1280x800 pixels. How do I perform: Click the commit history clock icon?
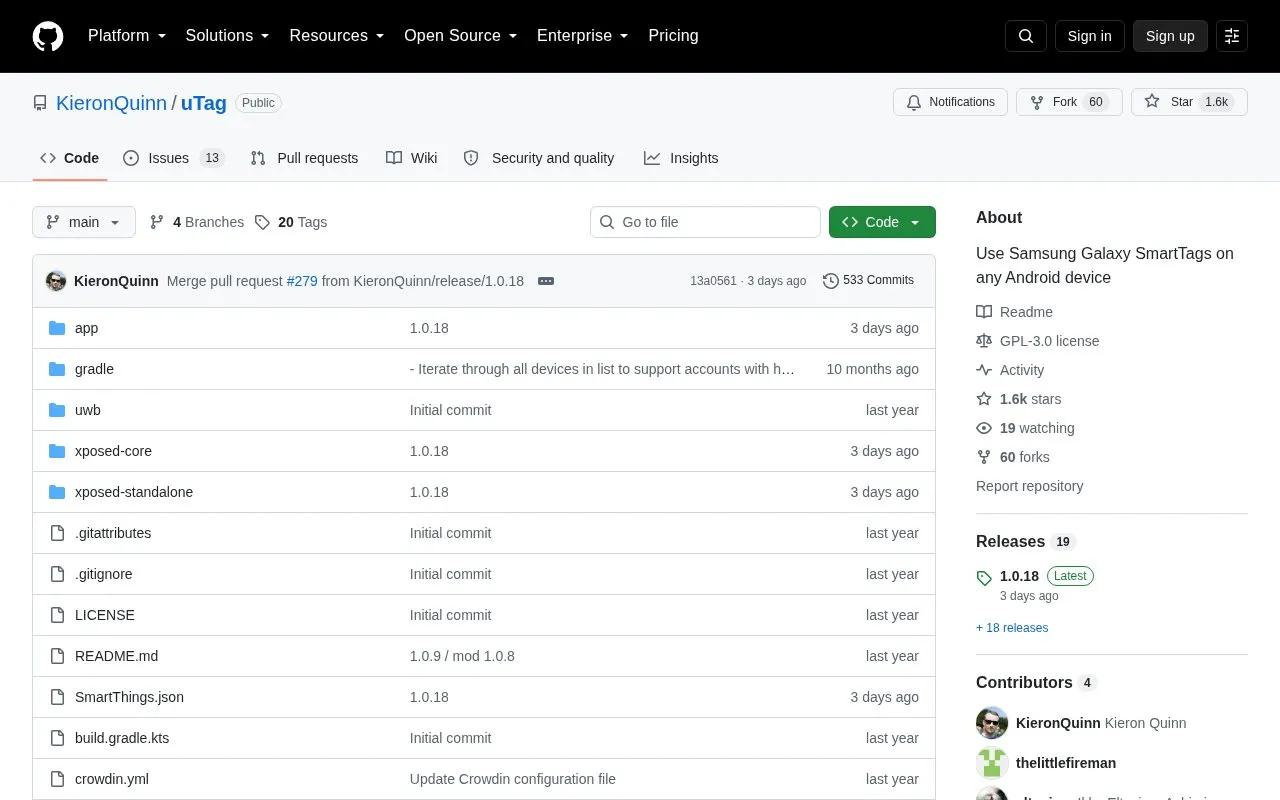tap(831, 281)
